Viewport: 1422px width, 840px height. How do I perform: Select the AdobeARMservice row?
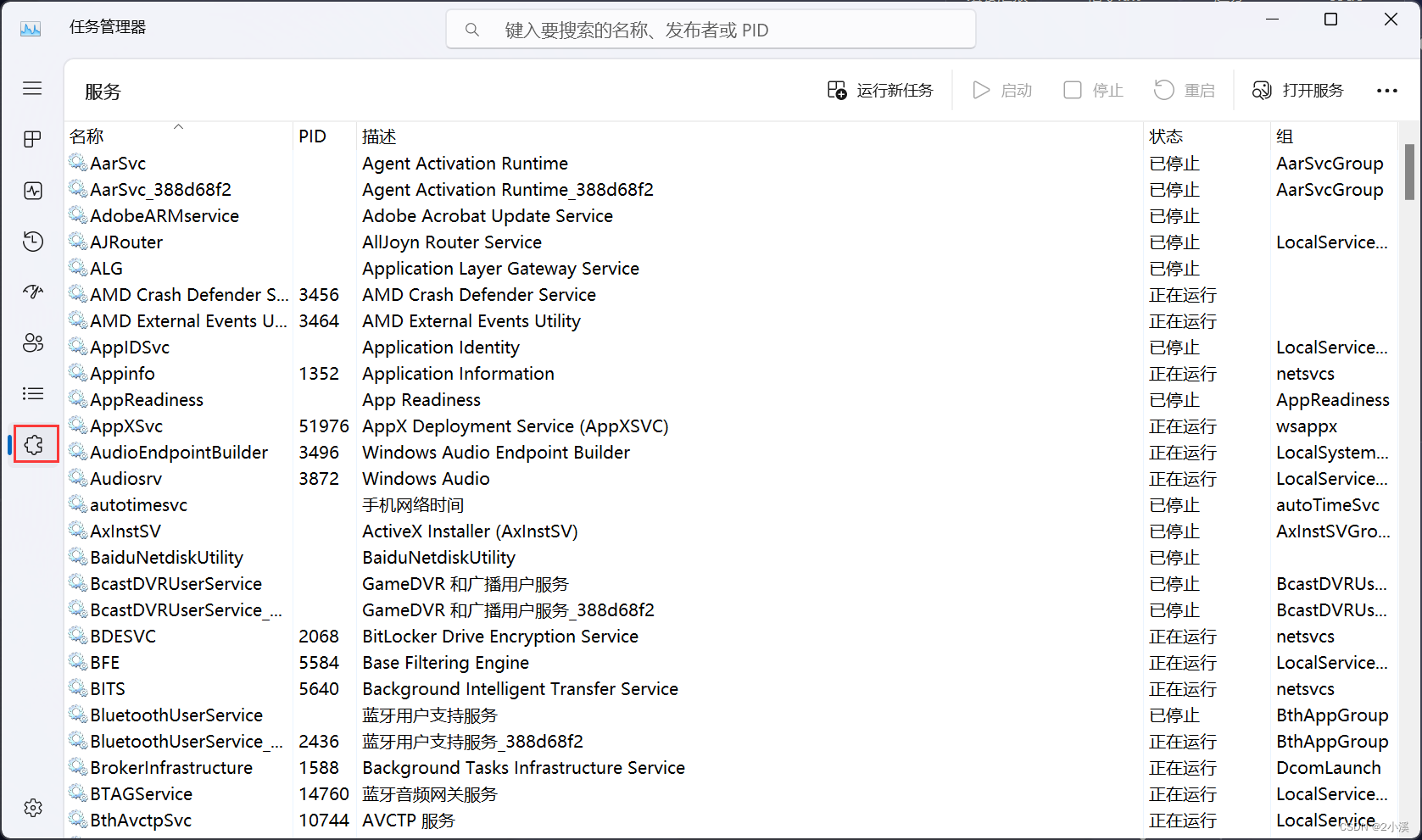pos(732,216)
